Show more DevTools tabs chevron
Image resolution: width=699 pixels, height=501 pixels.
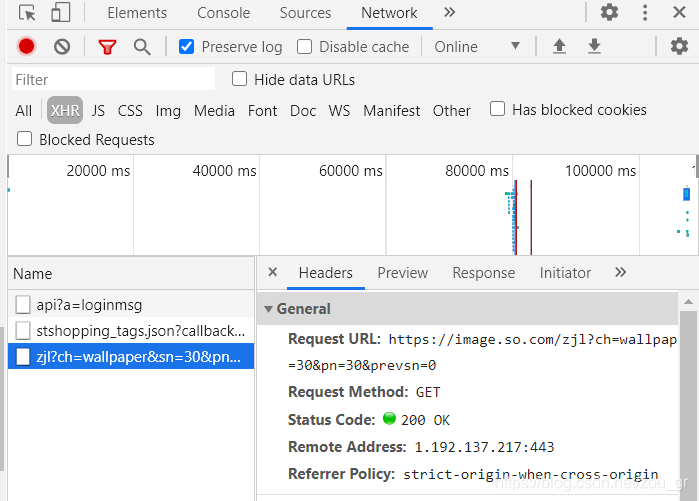click(x=449, y=12)
